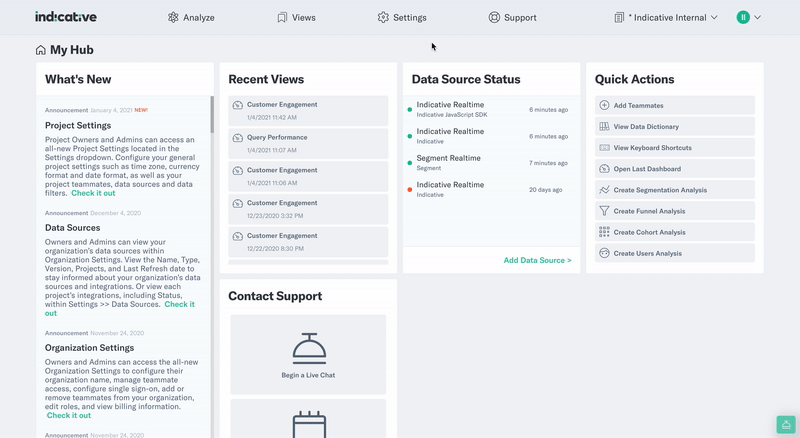
Task: Click the Add Data Source link
Action: point(537,260)
